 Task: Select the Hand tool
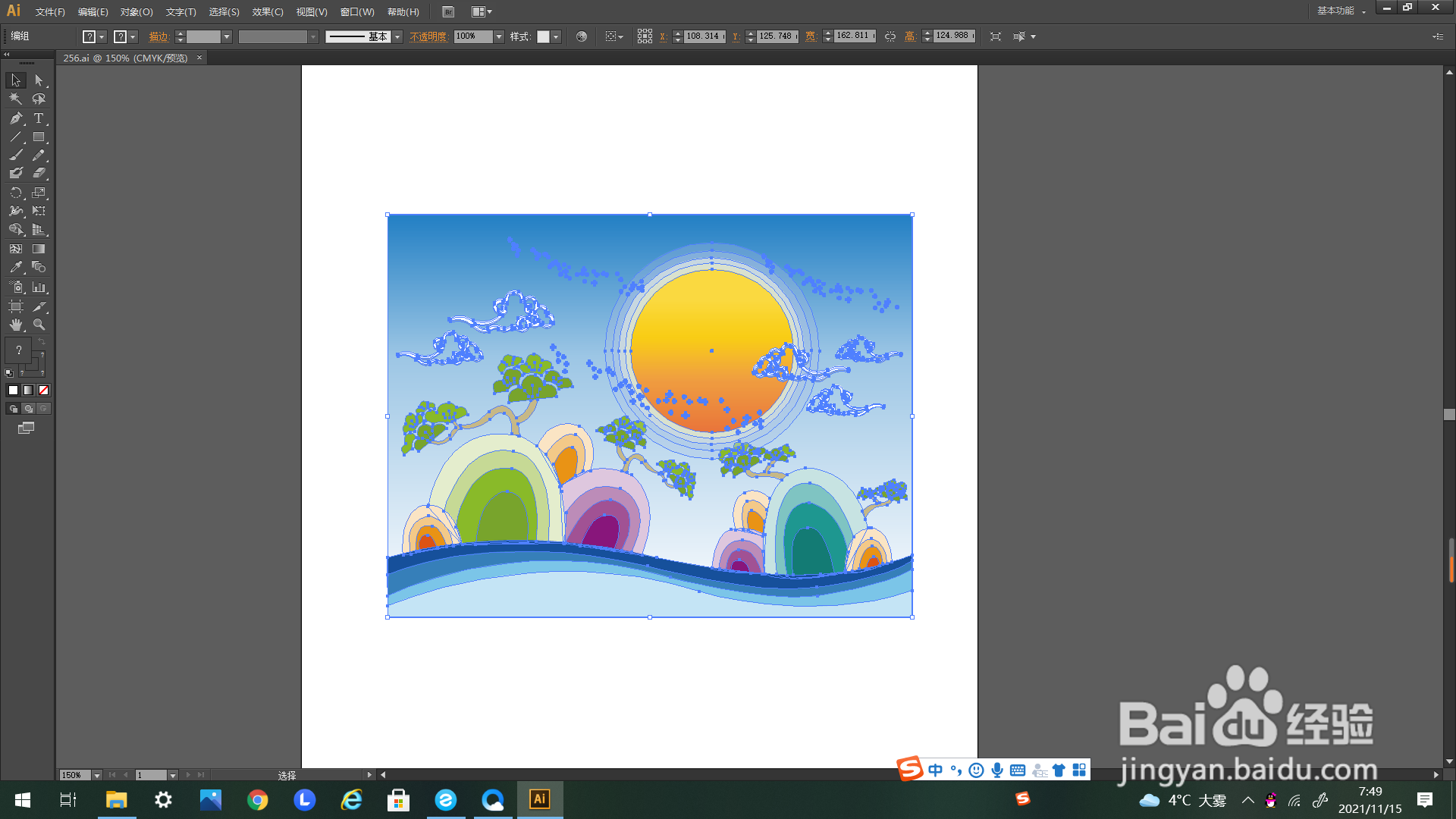click(x=15, y=325)
